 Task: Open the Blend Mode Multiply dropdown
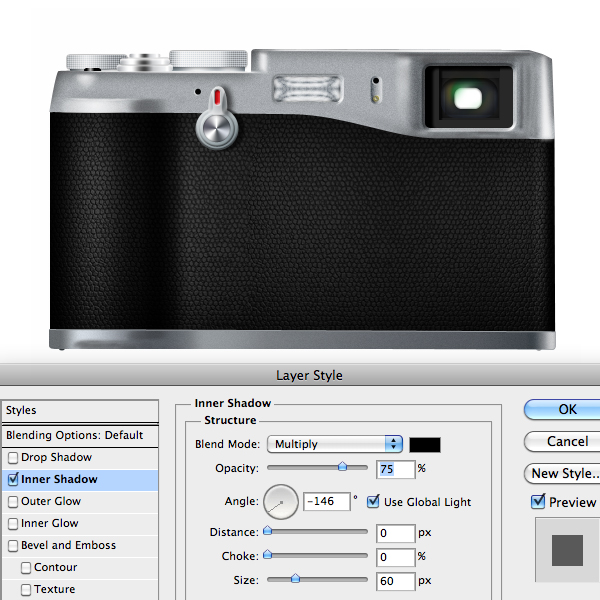pyautogui.click(x=335, y=444)
